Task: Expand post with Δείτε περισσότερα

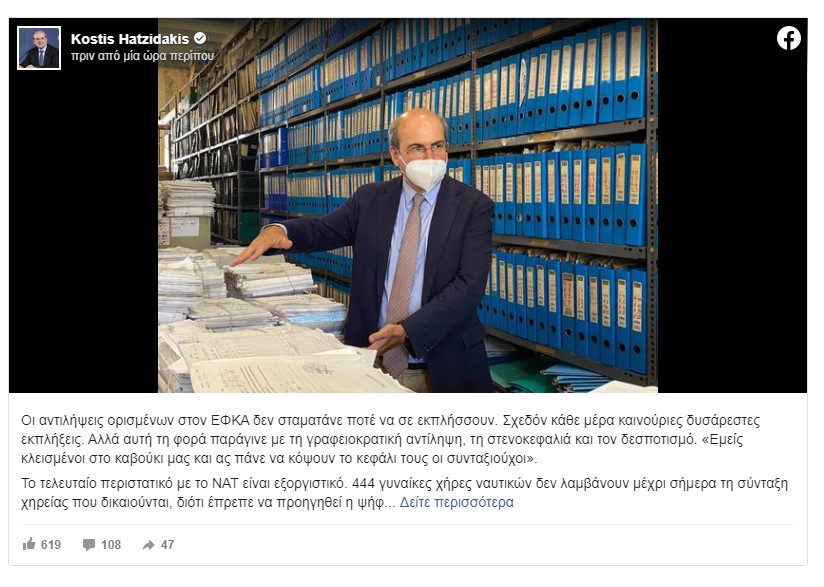Action: 457,502
